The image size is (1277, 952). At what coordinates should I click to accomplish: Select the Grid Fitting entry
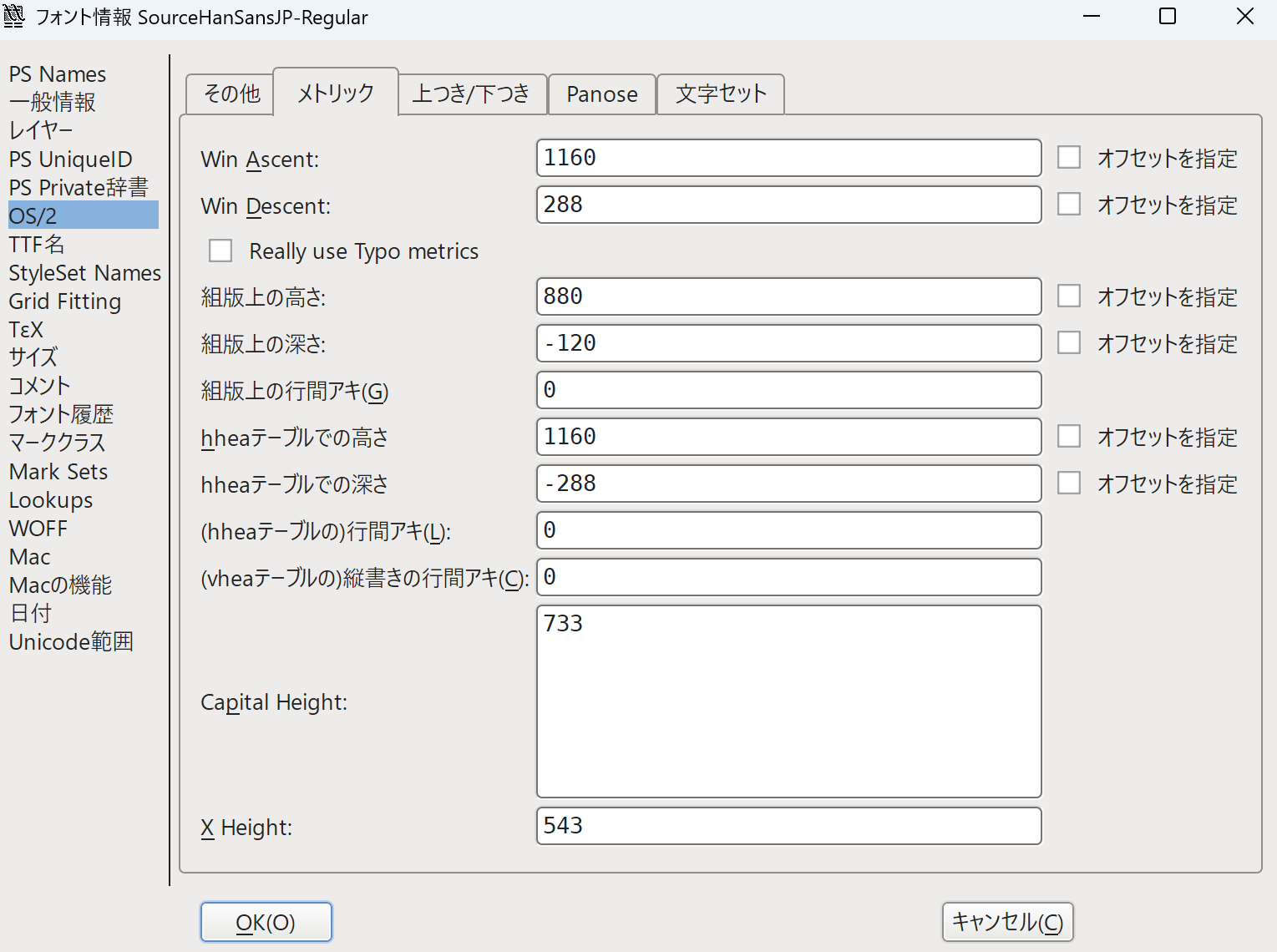tap(64, 301)
